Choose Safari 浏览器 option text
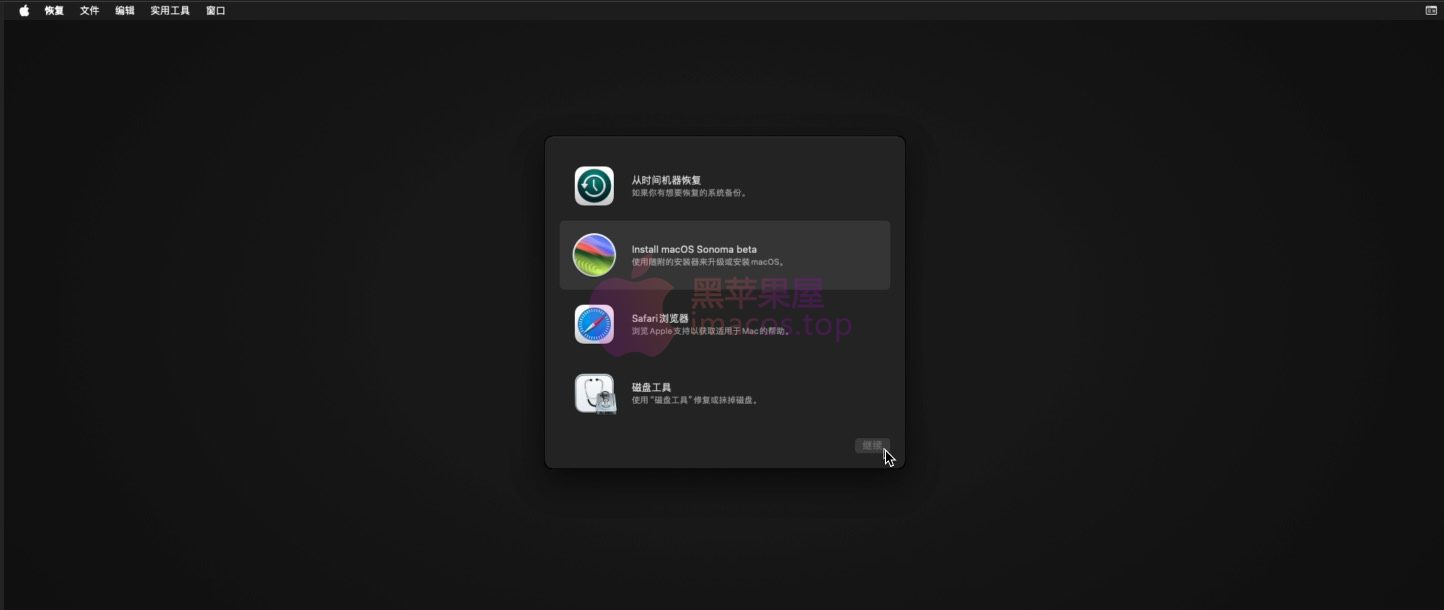The height and width of the screenshot is (610, 1444). (660, 318)
